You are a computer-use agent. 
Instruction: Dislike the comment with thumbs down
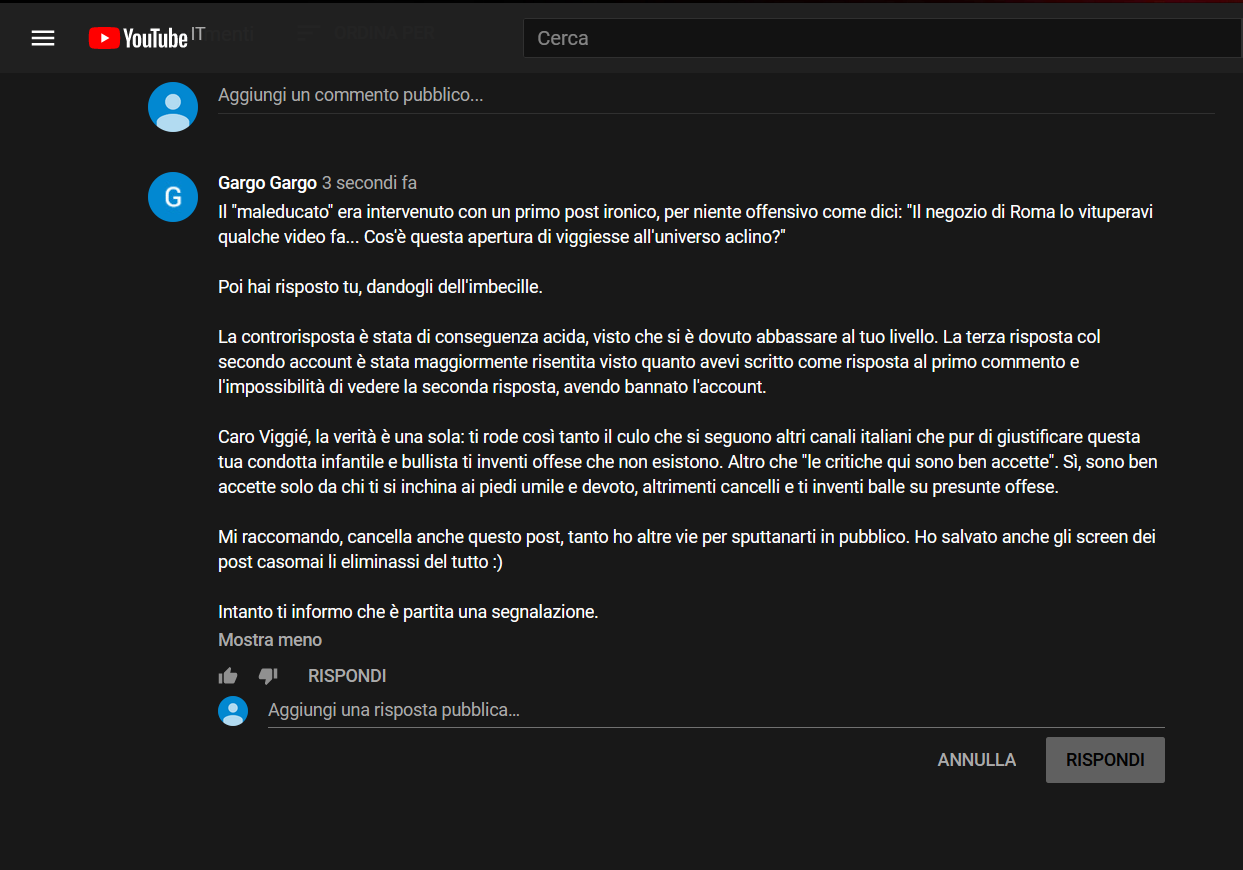(x=268, y=676)
